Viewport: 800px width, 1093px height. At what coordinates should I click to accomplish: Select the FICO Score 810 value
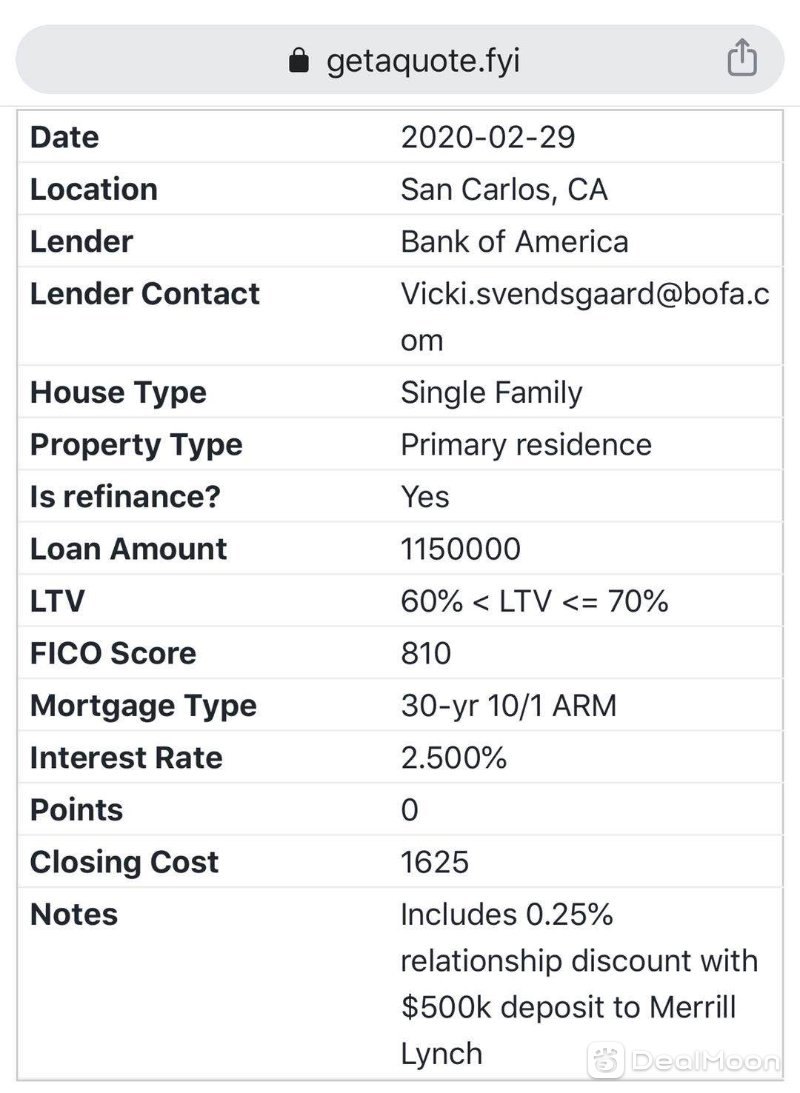(x=426, y=653)
